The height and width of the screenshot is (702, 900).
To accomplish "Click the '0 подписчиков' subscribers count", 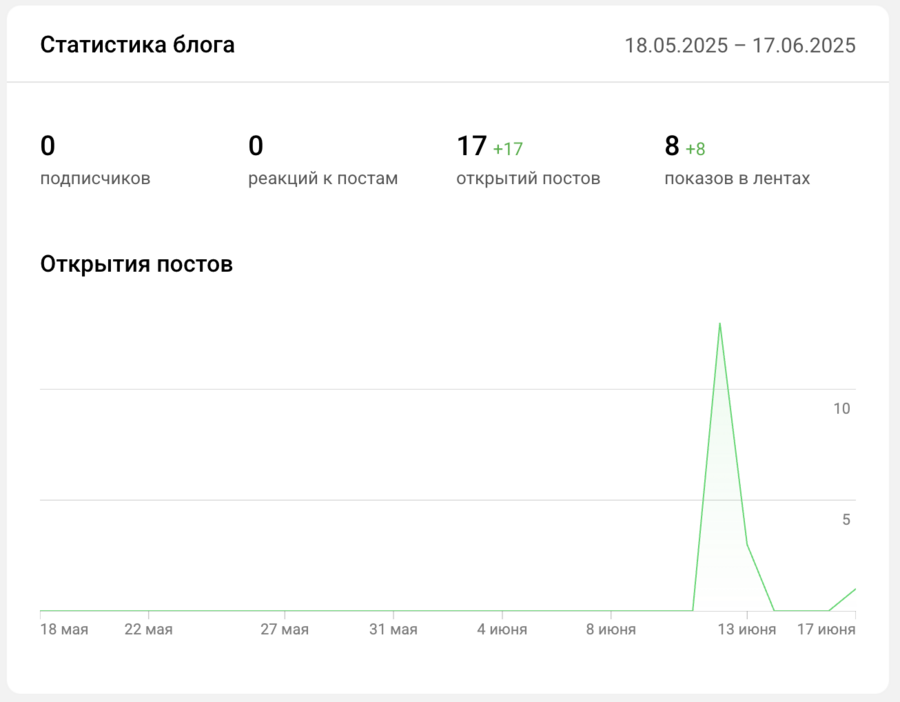I will 95,160.
